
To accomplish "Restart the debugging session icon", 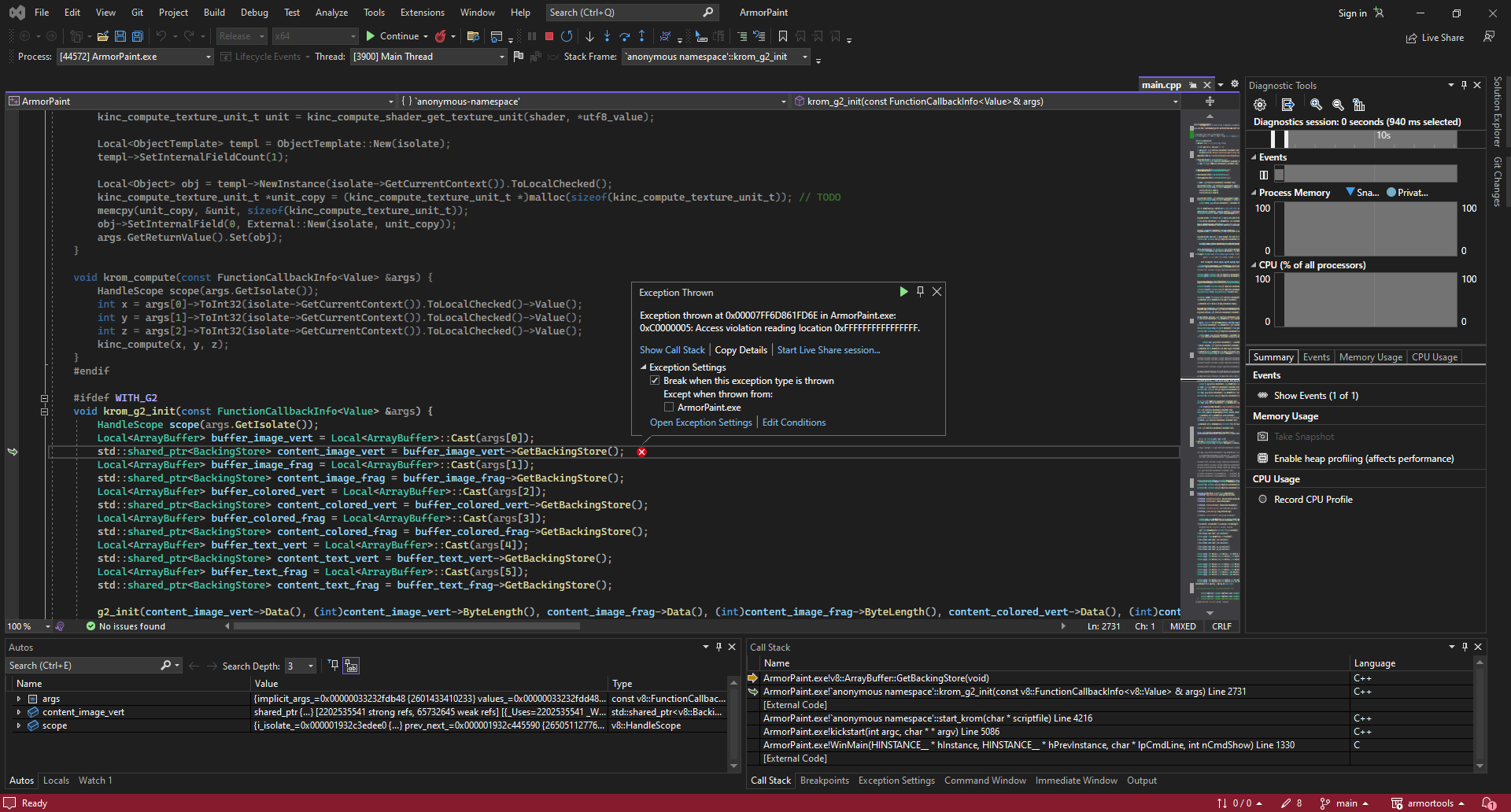I will click(x=567, y=36).
